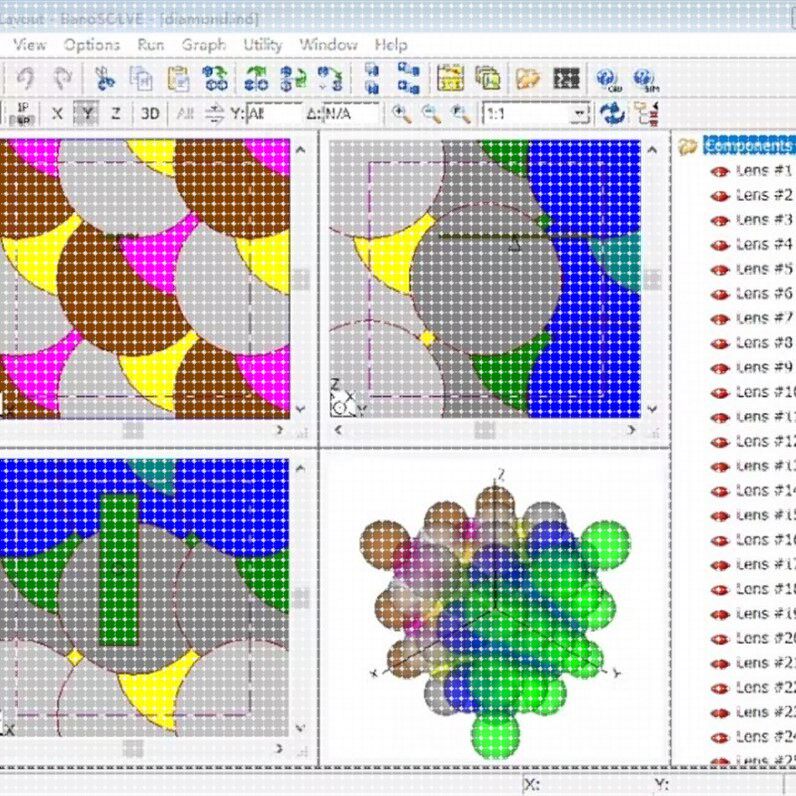796x796 pixels.
Task: Click the zoom in magnifier icon
Action: 401,114
